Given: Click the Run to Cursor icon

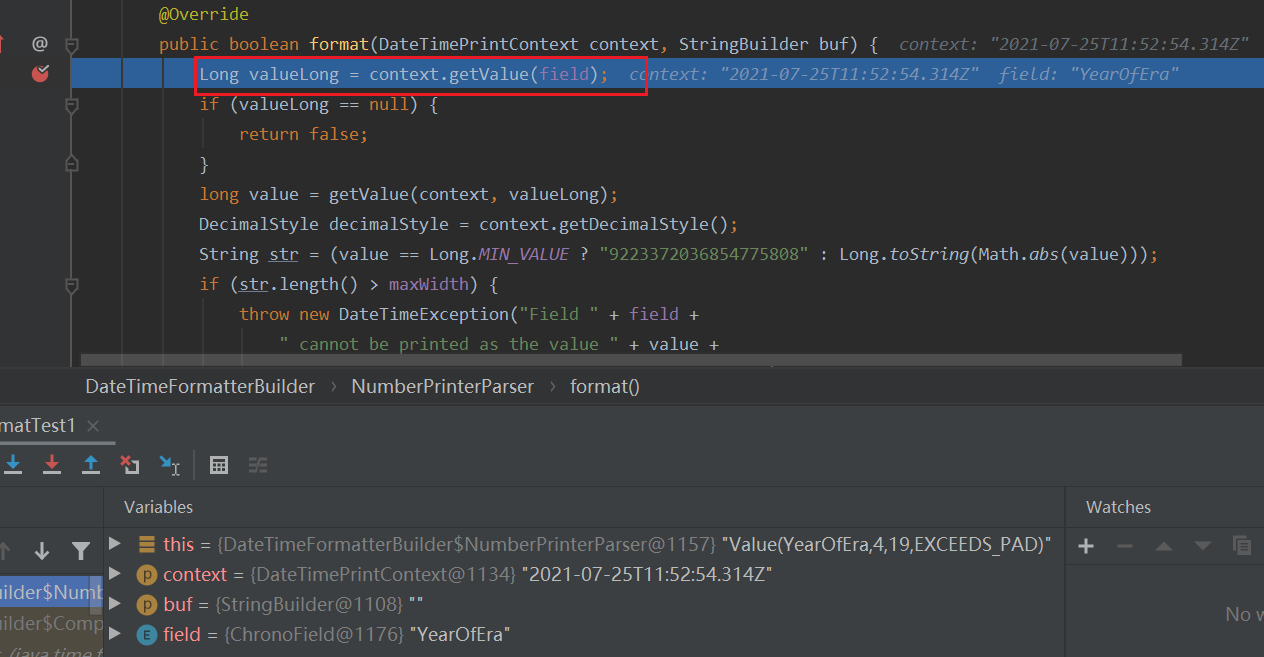Looking at the screenshot, I should point(169,464).
